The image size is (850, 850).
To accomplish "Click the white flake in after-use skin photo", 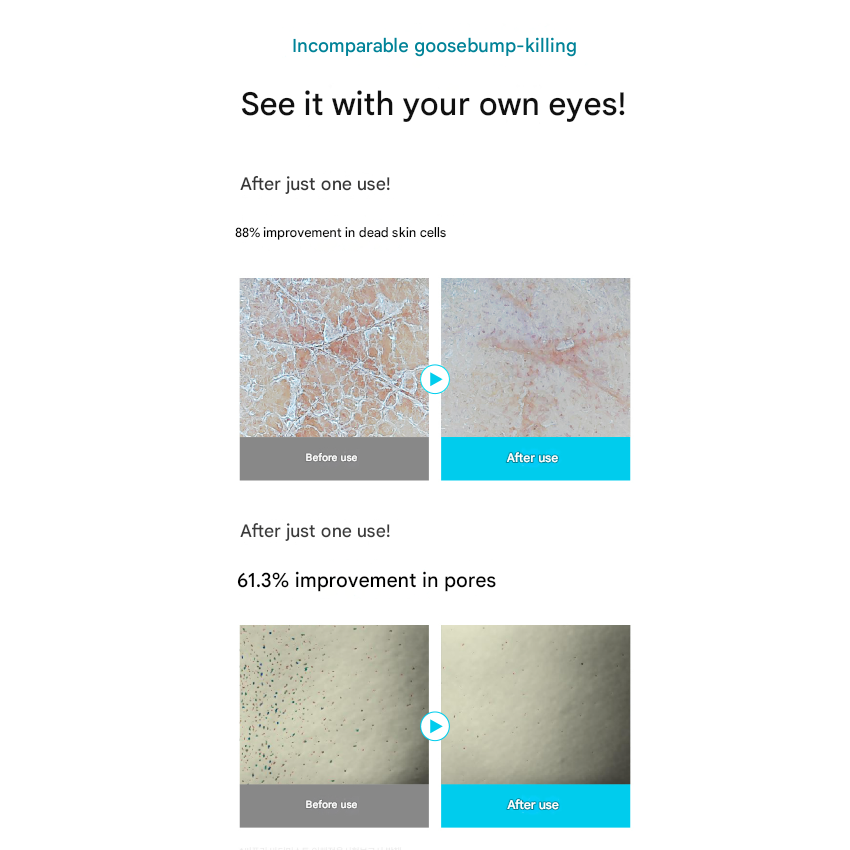I will point(564,344).
